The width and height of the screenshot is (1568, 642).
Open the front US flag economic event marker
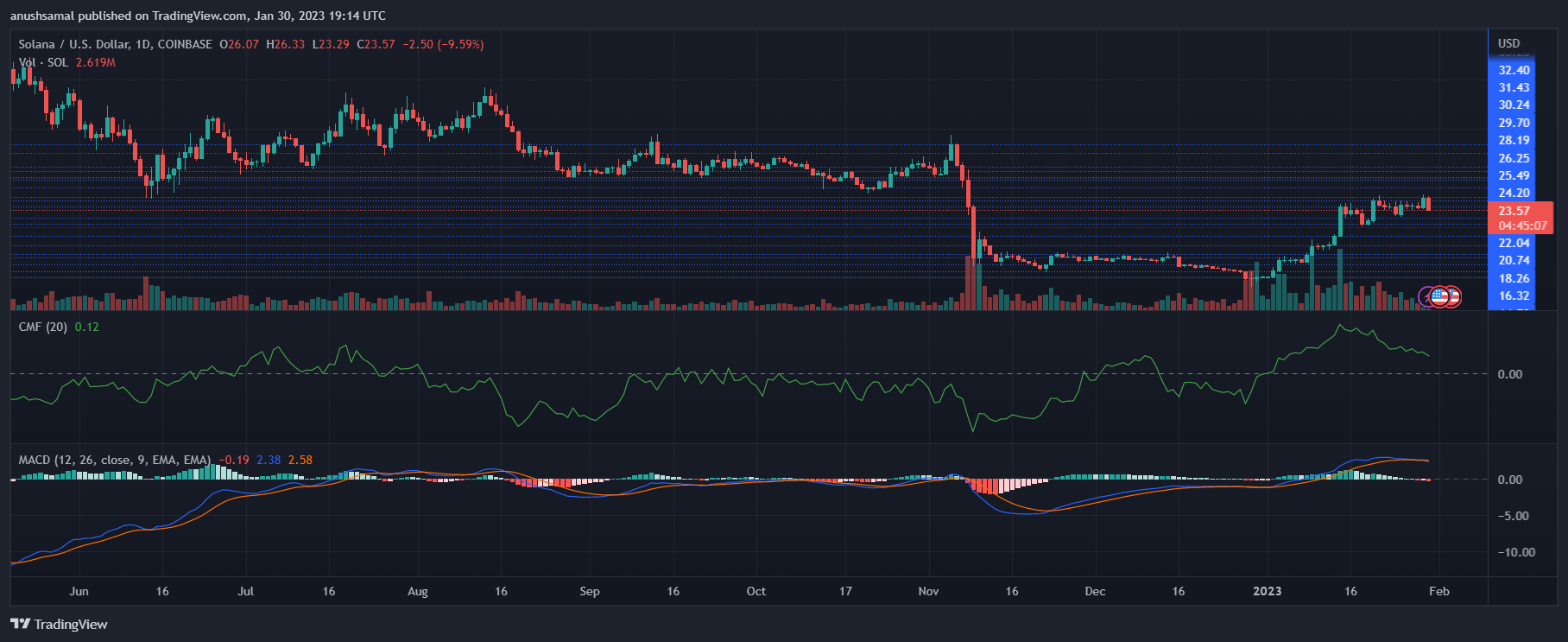point(1439,296)
